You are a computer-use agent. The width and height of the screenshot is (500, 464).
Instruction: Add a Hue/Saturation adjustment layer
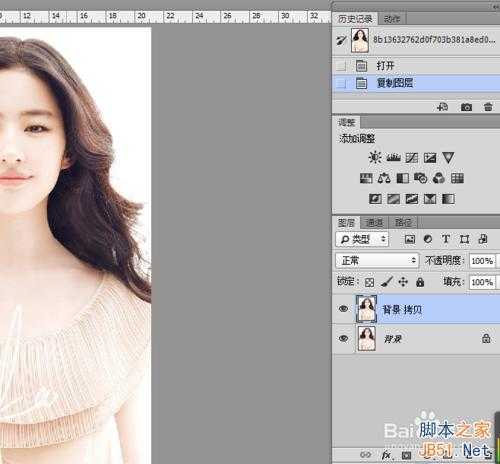click(x=366, y=178)
